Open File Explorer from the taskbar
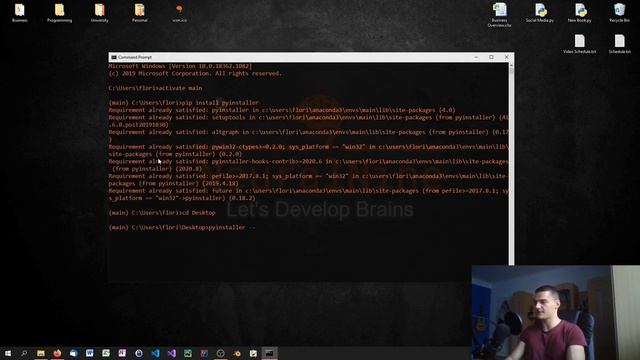Viewport: 640px width, 360px height. pos(41,353)
